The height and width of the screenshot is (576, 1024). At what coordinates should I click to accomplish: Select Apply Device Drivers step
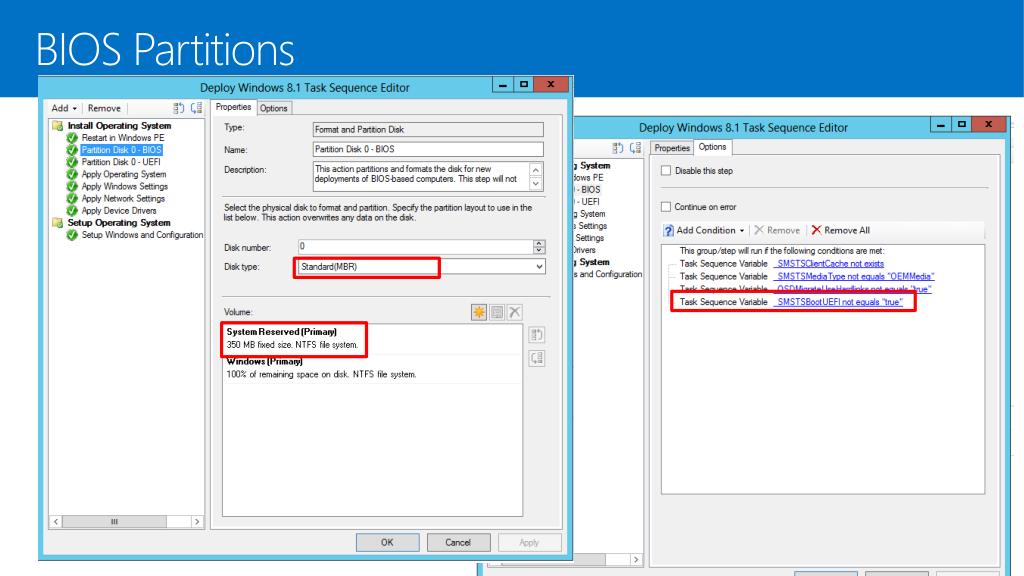pos(119,210)
